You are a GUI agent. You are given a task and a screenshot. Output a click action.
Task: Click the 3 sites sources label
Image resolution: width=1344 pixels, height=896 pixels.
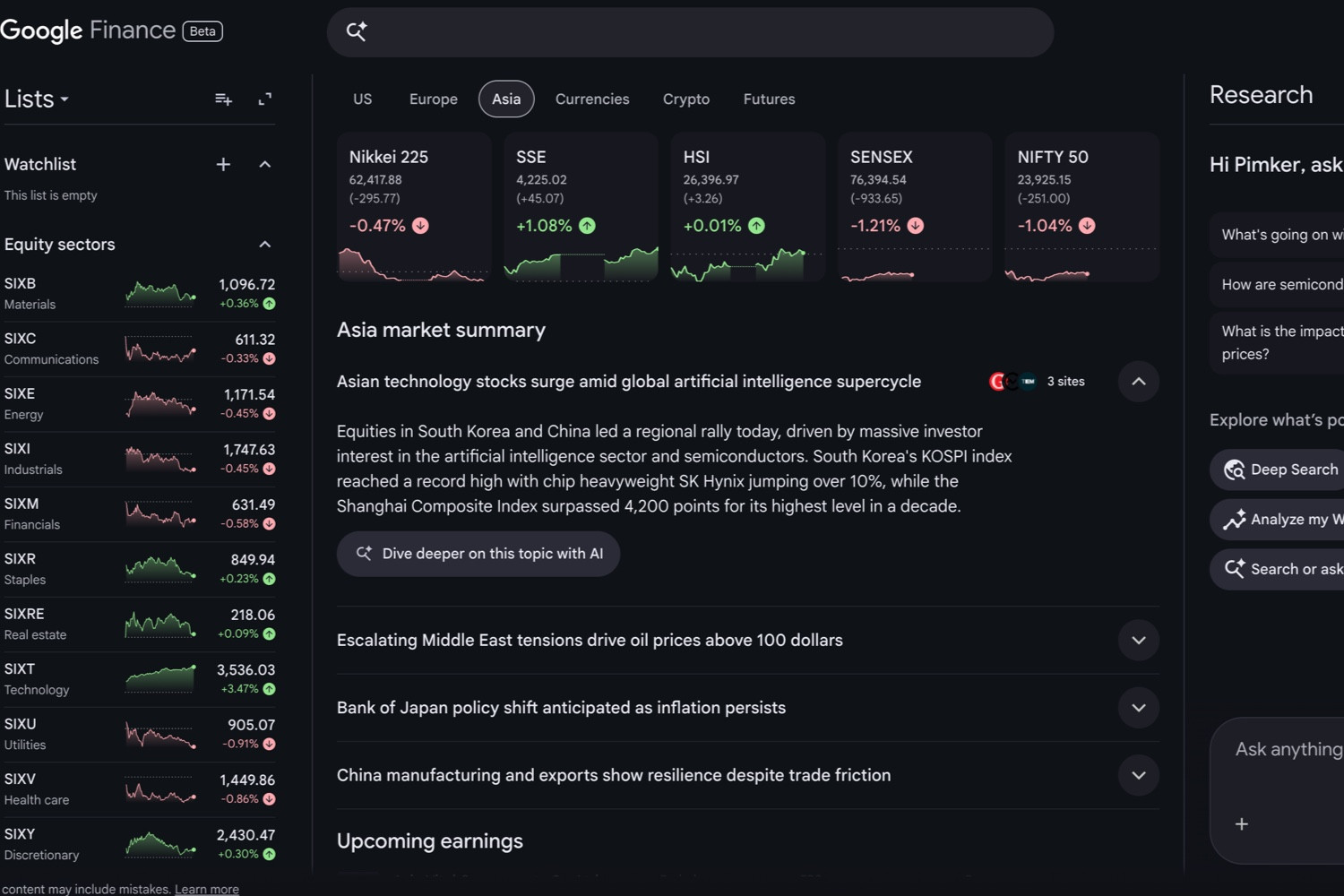coord(1066,382)
